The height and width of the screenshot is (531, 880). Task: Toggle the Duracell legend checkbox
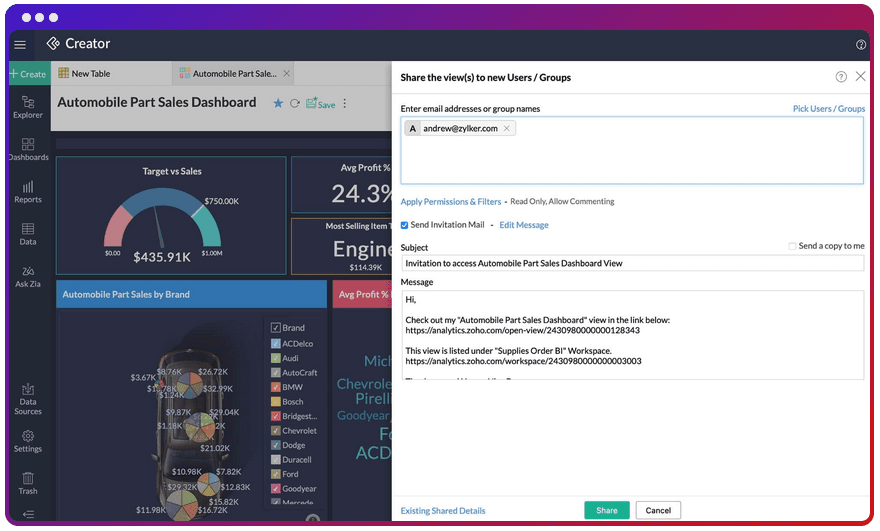point(276,460)
